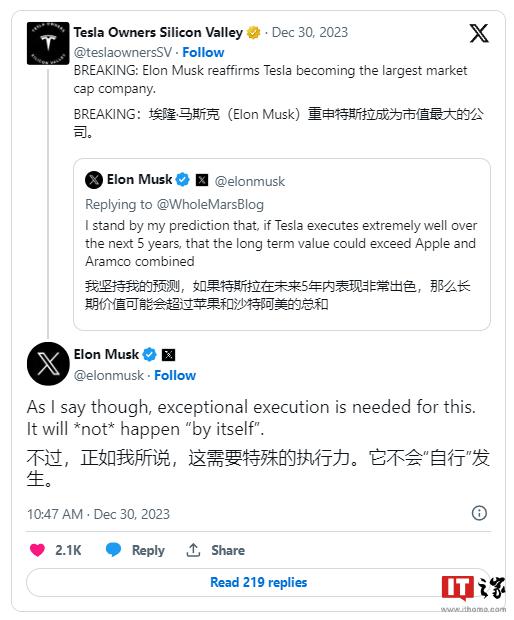Click Elon Musk's small avatar in quoted tweet
Viewport: 514px width, 620px height.
tap(94, 180)
